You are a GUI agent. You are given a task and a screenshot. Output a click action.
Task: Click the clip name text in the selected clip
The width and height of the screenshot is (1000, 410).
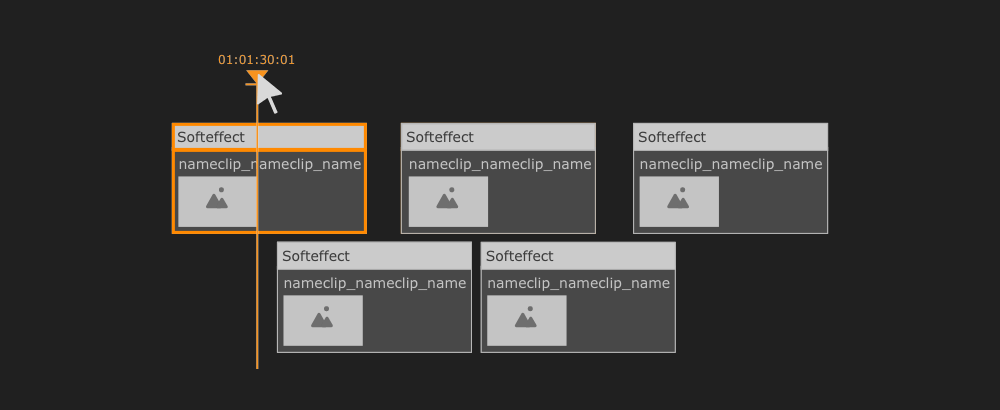pos(269,164)
